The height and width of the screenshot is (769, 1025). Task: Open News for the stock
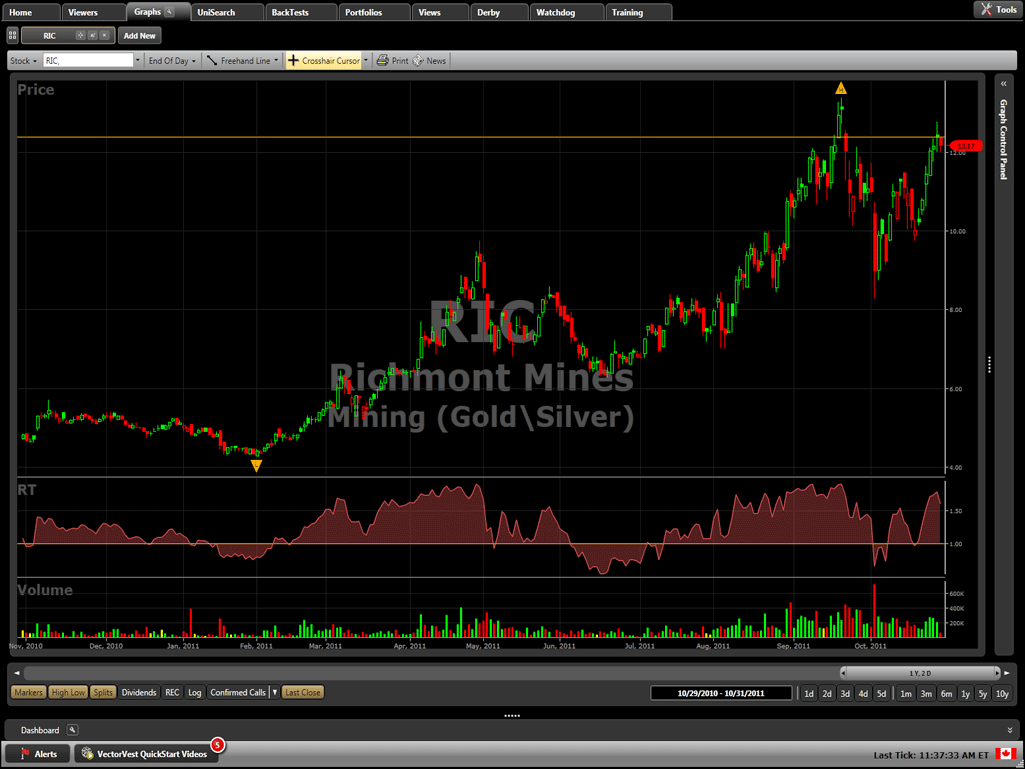coord(430,61)
